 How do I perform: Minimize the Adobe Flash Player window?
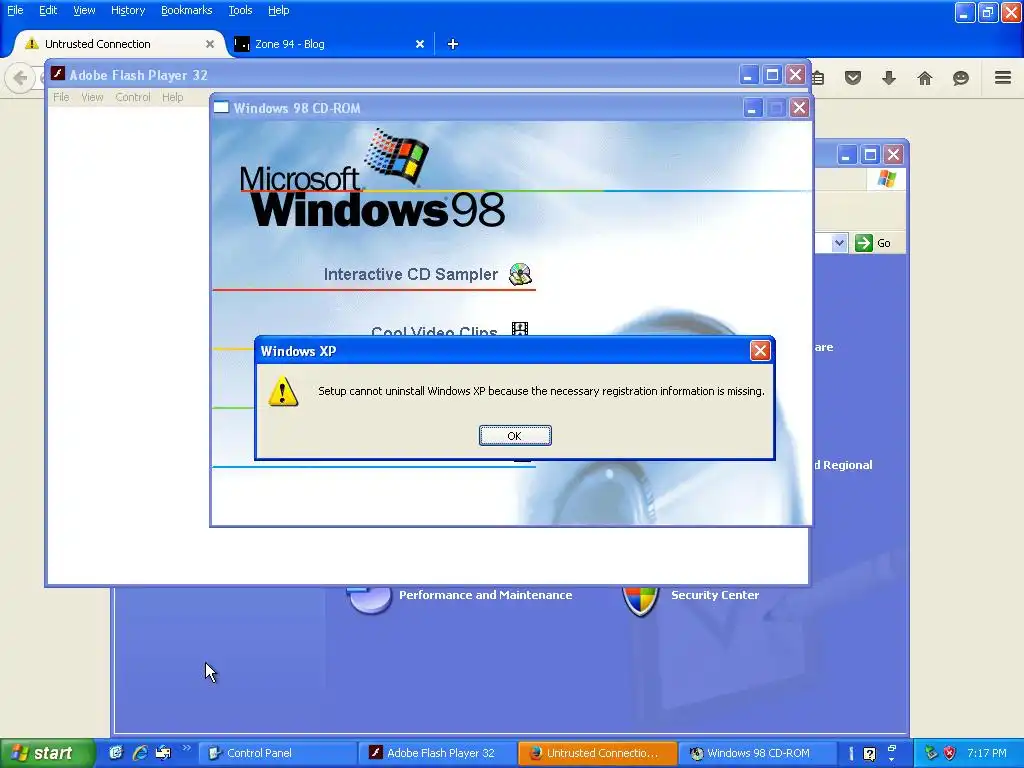pyautogui.click(x=748, y=74)
